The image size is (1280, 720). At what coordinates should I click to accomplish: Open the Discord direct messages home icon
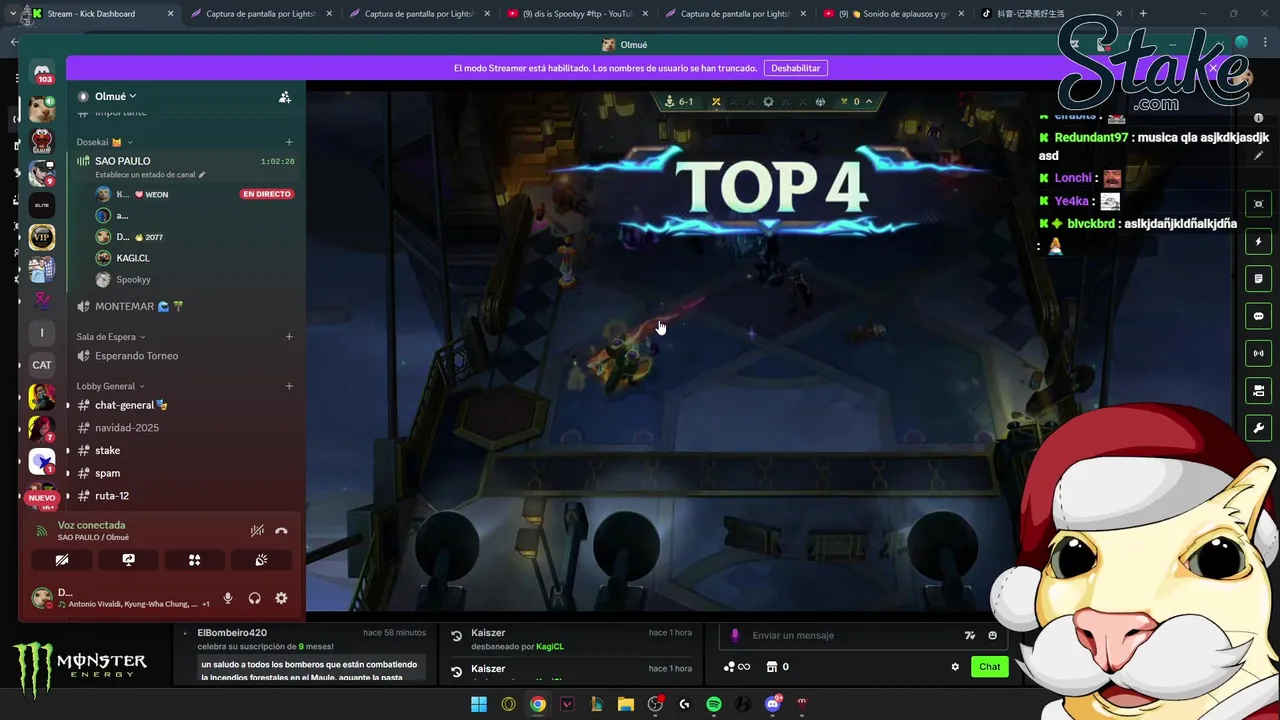42,72
